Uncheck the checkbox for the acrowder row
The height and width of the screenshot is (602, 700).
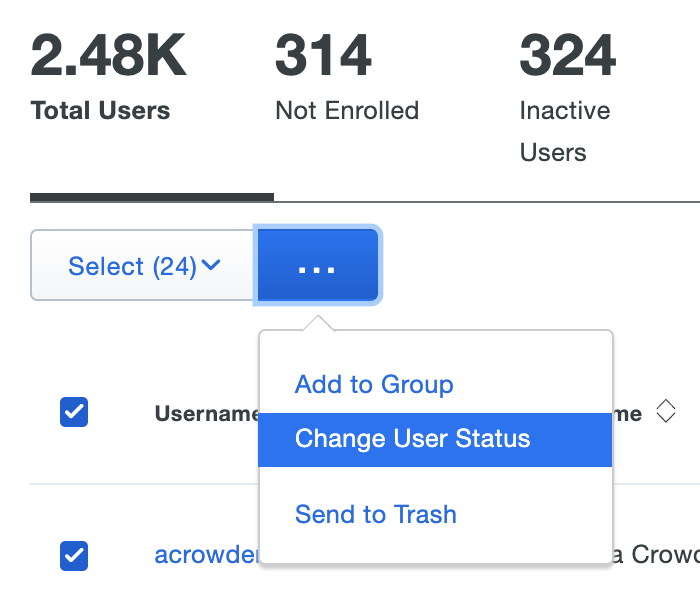(x=74, y=555)
